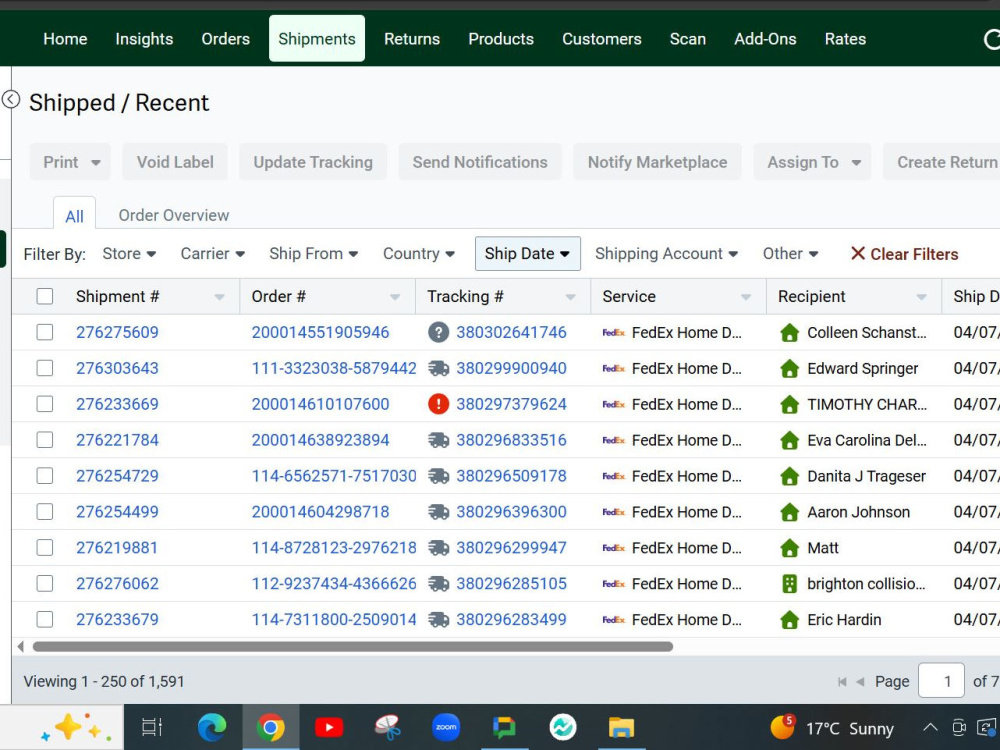Screen dimensions: 1000x750
Task: Click the FedEx logo in Matt's shipment row
Action: 614,548
